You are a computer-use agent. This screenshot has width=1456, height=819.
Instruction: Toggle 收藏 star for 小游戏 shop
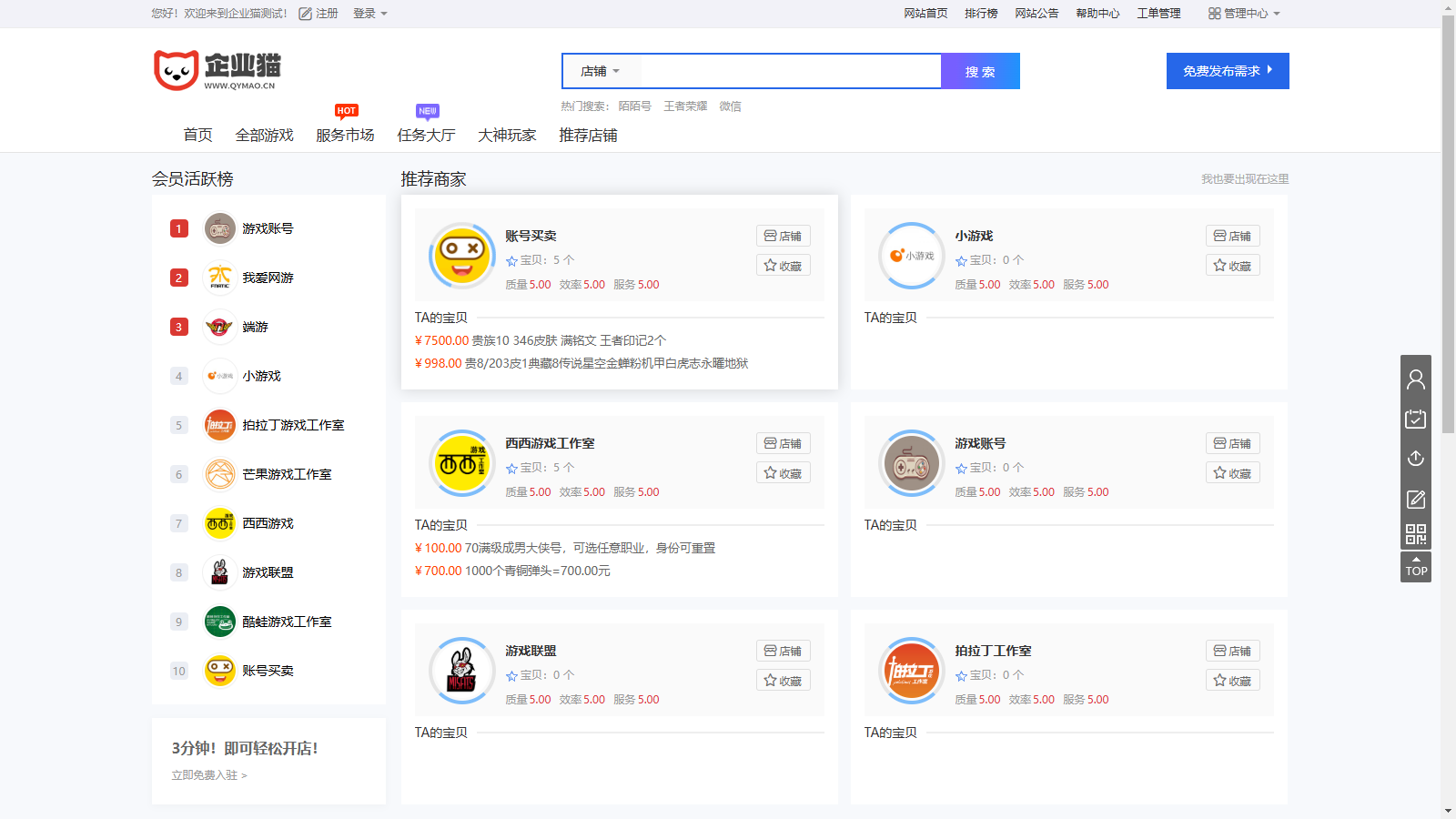pyautogui.click(x=1232, y=266)
